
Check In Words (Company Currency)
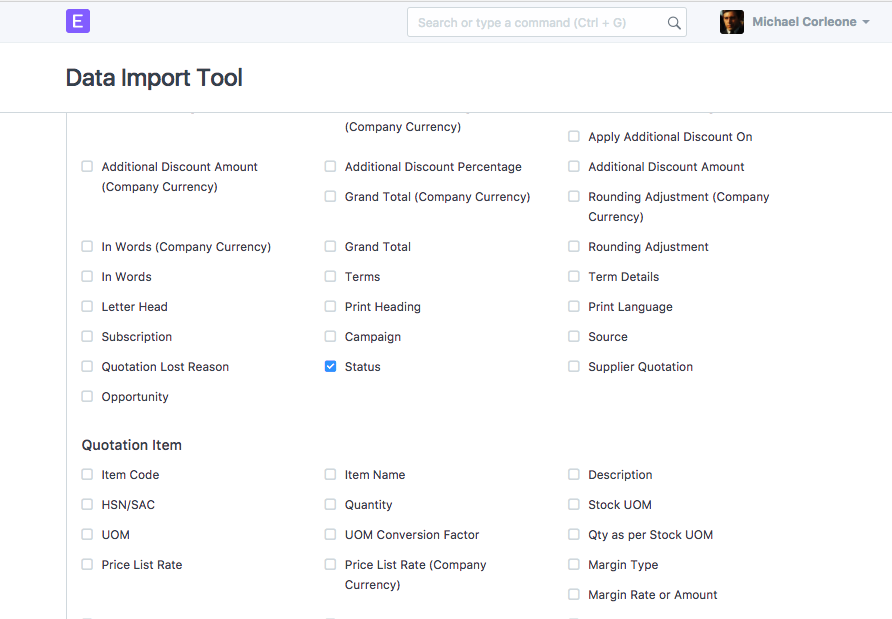click(87, 246)
